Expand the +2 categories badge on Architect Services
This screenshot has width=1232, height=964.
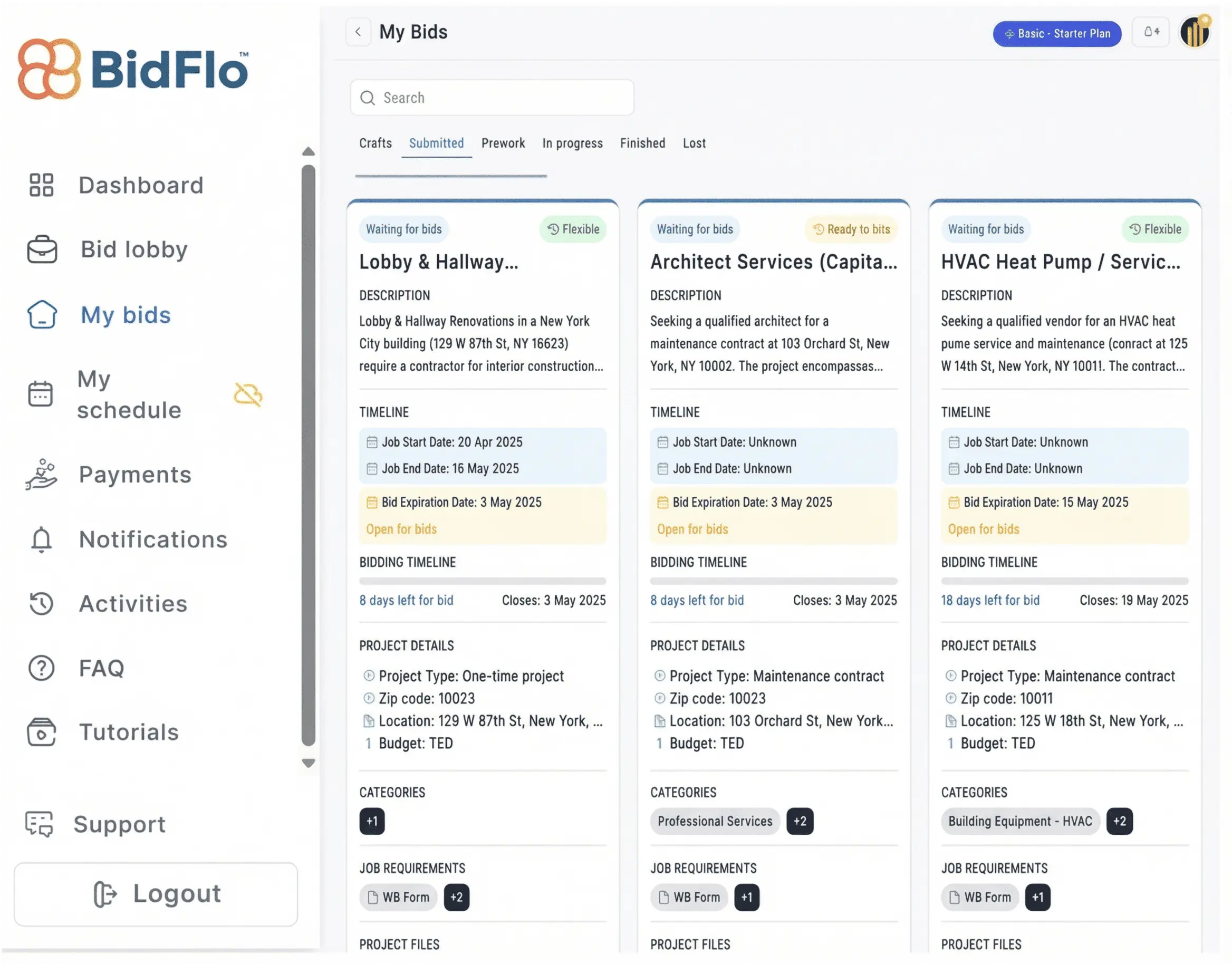pyautogui.click(x=800, y=821)
